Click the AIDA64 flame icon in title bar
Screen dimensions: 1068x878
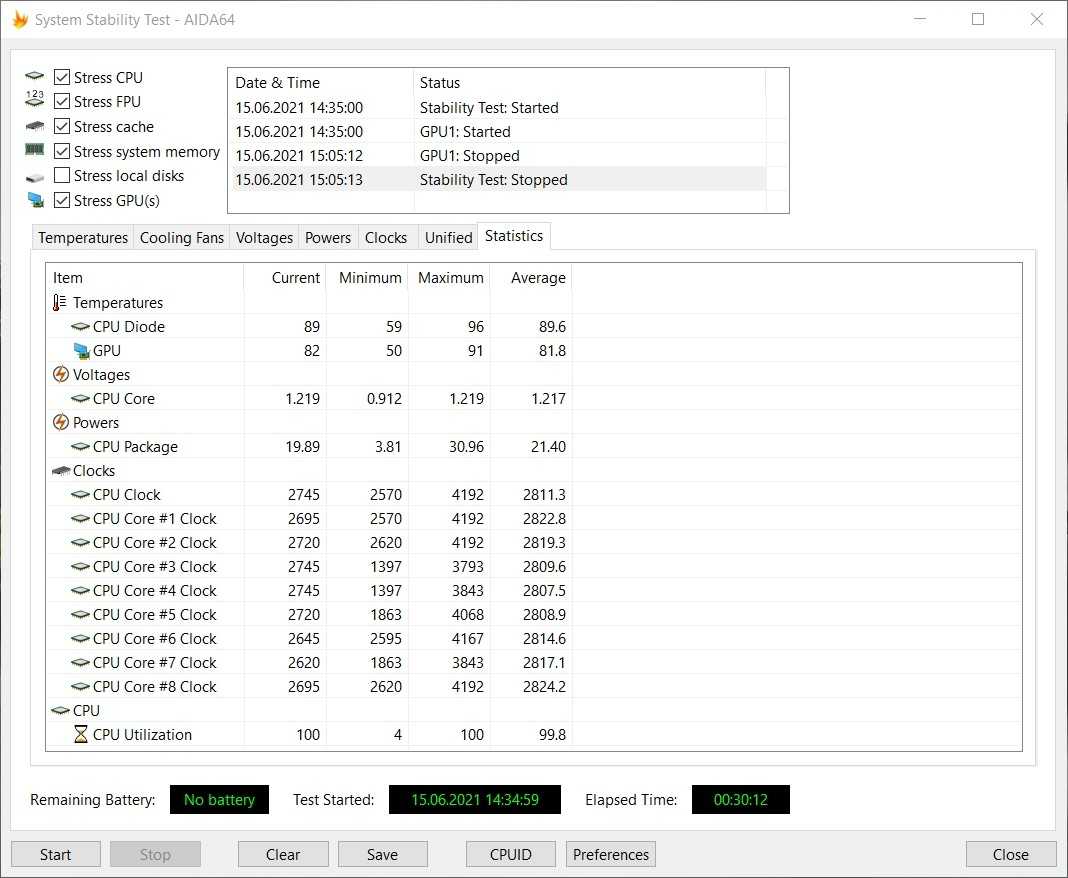19,19
